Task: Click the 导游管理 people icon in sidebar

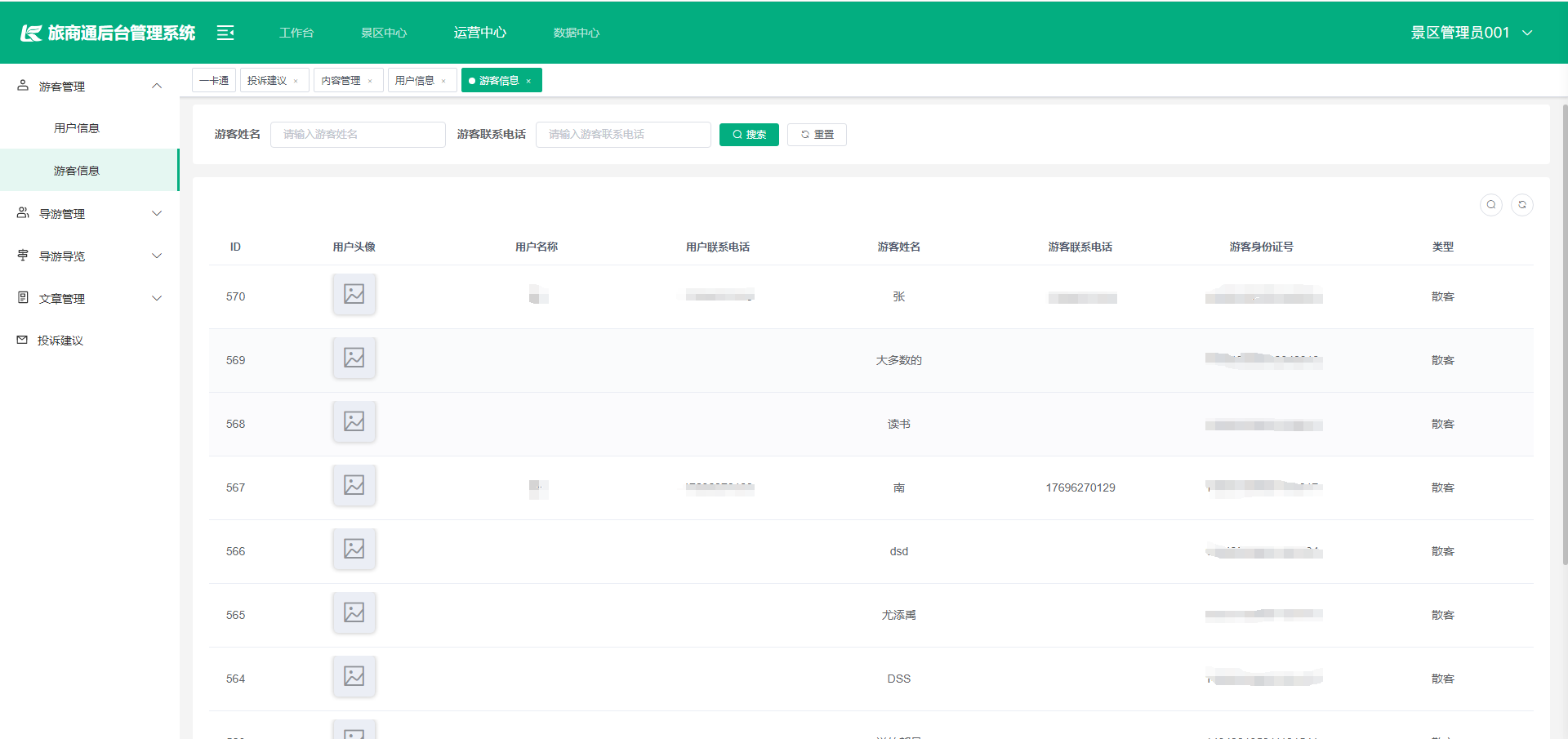Action: (23, 212)
